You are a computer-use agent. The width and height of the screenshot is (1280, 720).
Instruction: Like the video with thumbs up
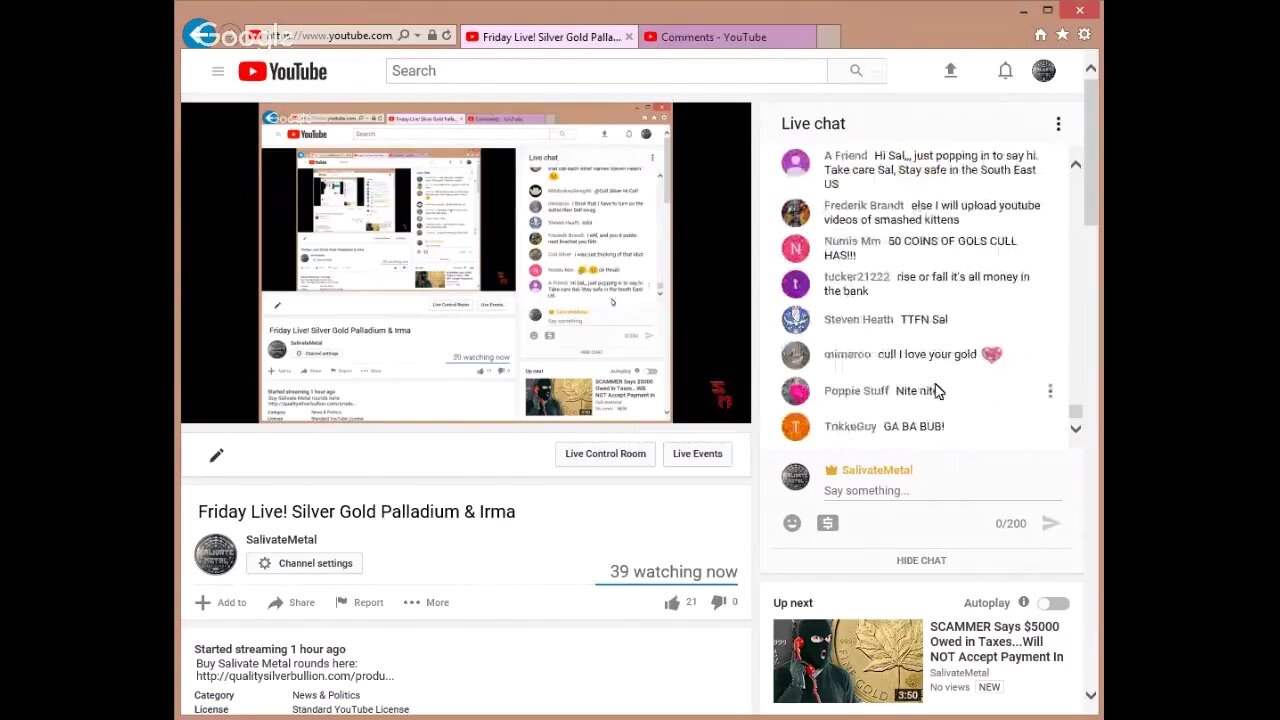tap(672, 602)
